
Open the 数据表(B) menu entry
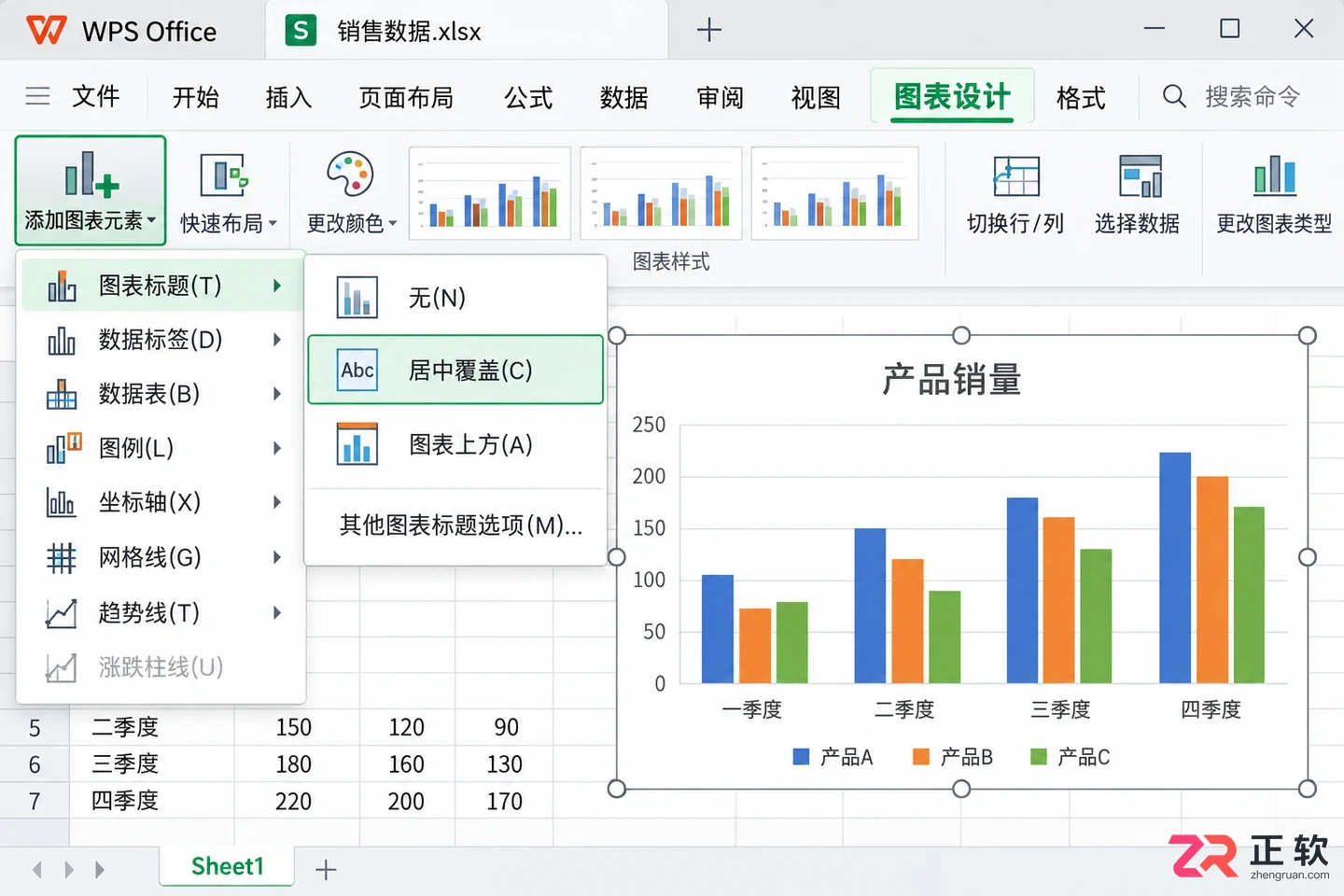click(161, 394)
